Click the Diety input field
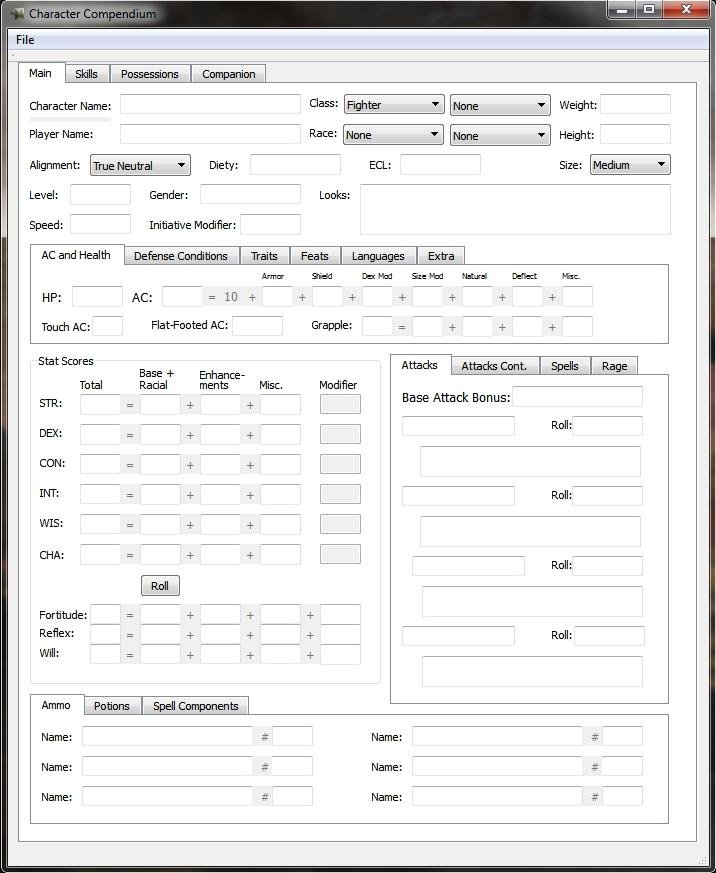 [x=295, y=165]
